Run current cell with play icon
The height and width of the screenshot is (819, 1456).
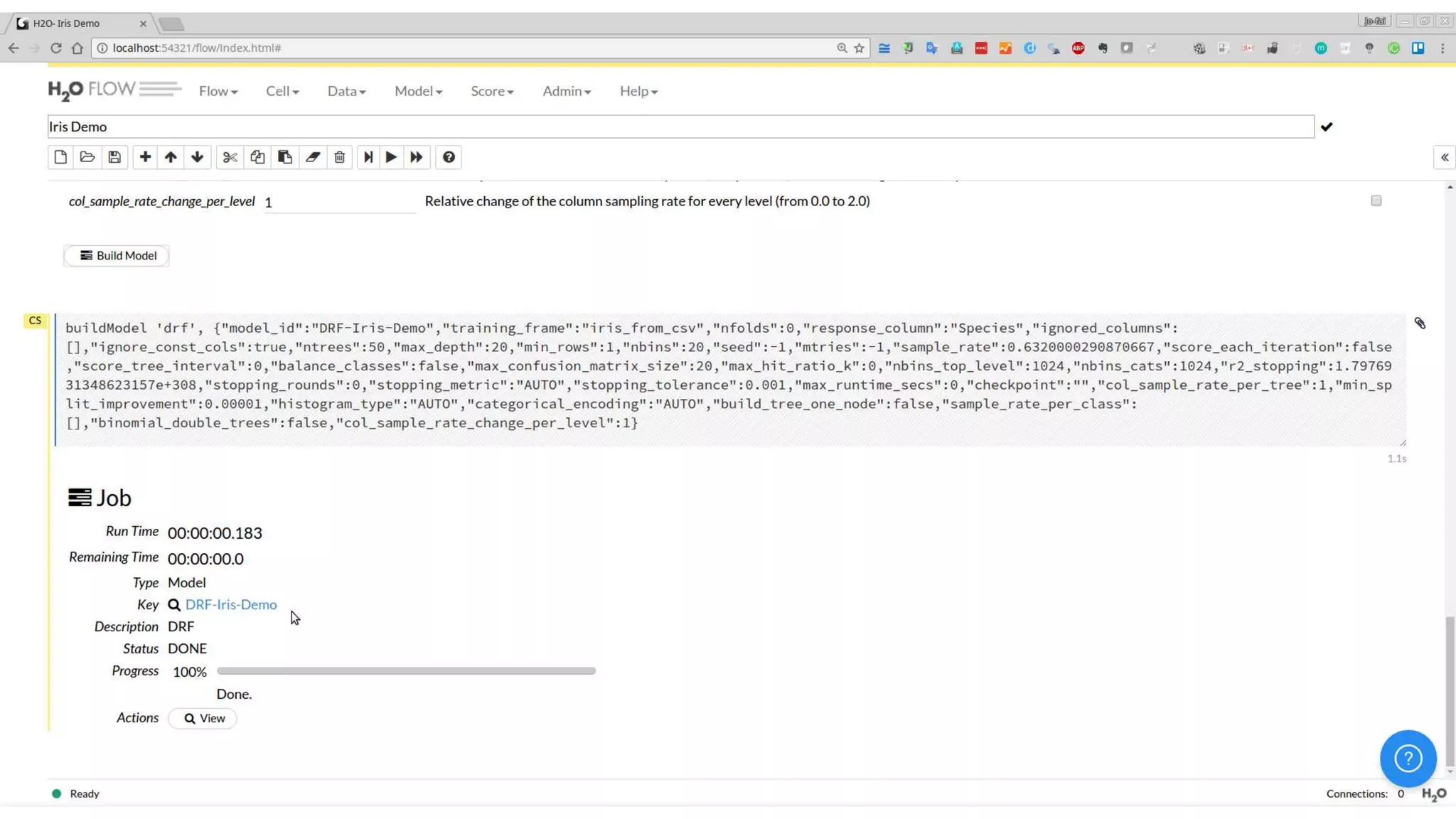coord(391,157)
